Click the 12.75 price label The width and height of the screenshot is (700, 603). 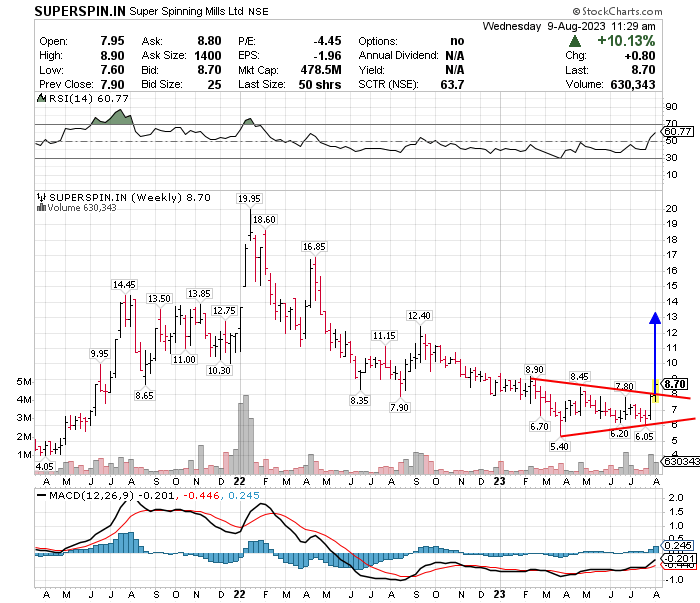pyautogui.click(x=224, y=311)
